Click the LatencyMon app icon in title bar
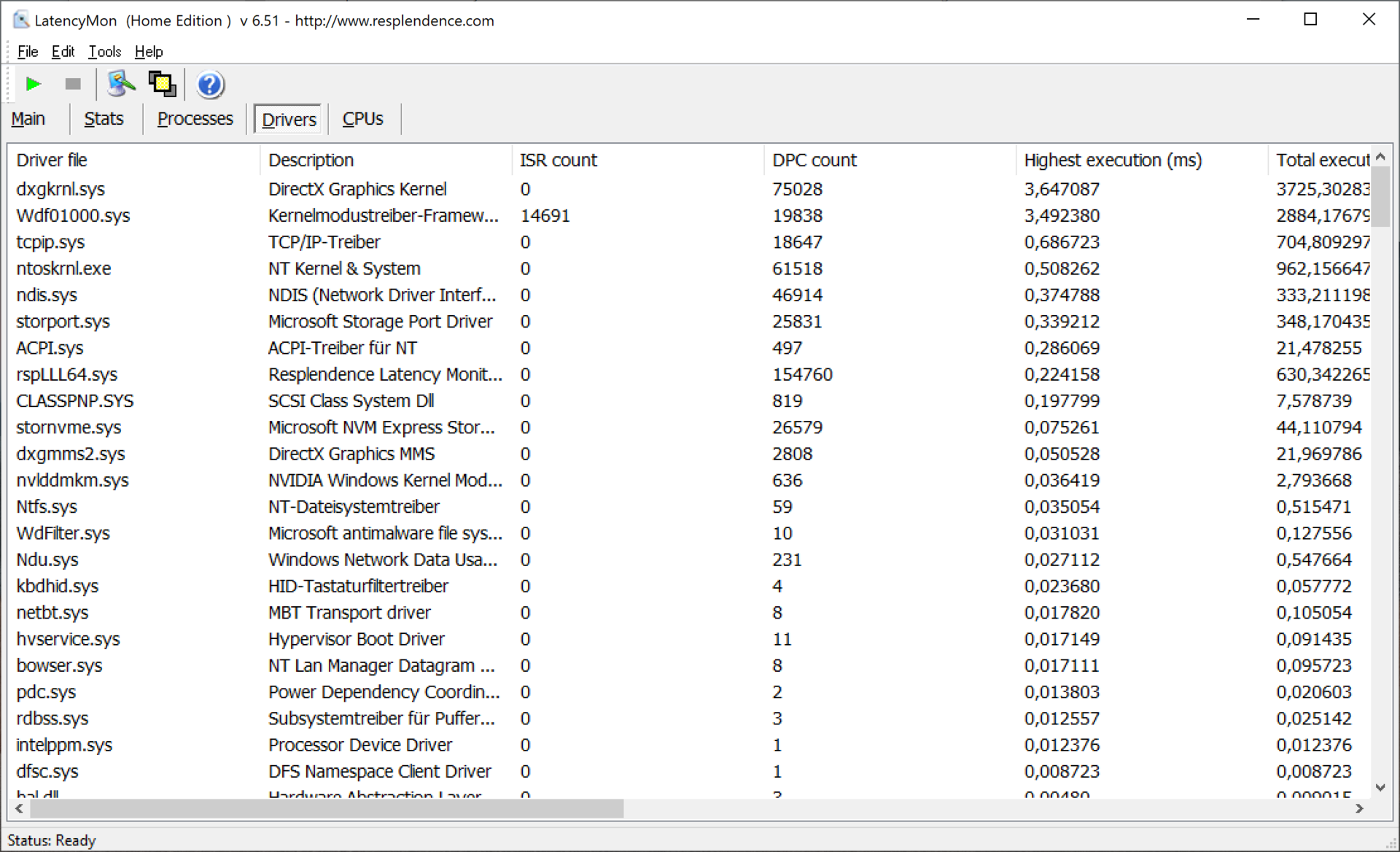Screen dimensions: 1400x852 point(21,20)
